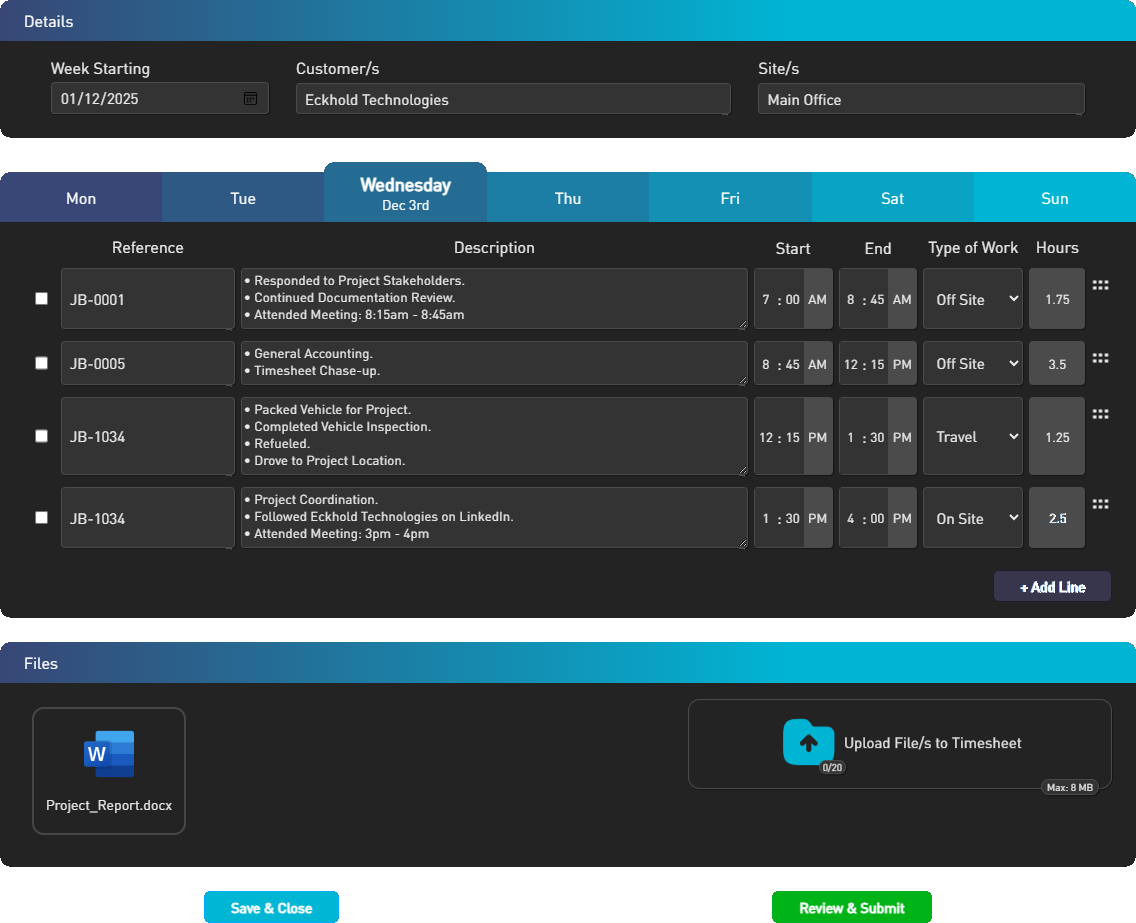Open the Project_Report.docx Word document icon
This screenshot has width=1136, height=923.
108,754
